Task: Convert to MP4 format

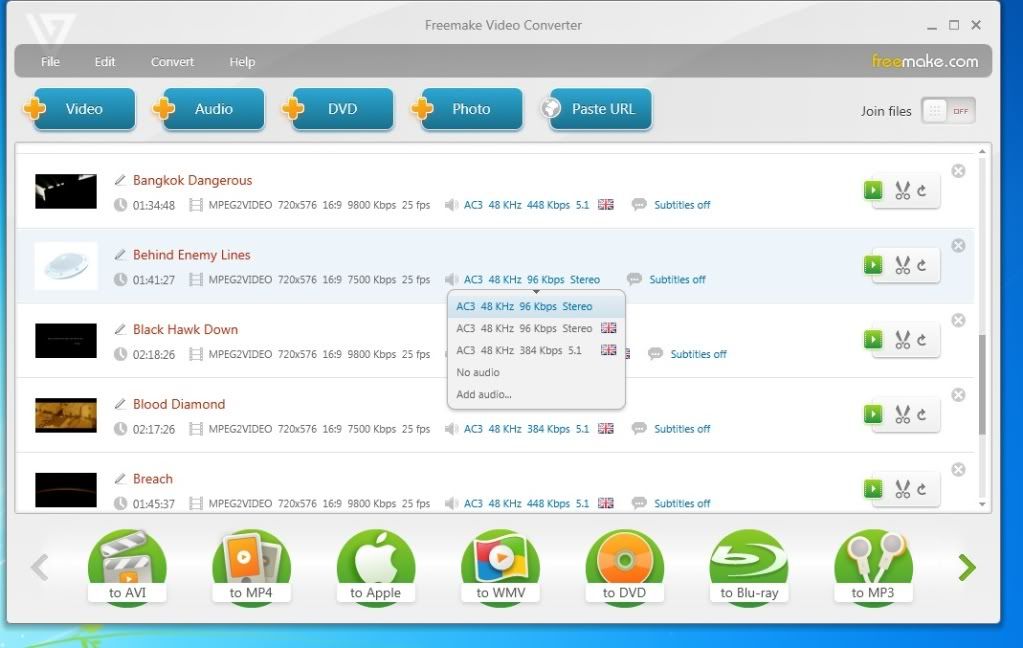Action: [251, 566]
